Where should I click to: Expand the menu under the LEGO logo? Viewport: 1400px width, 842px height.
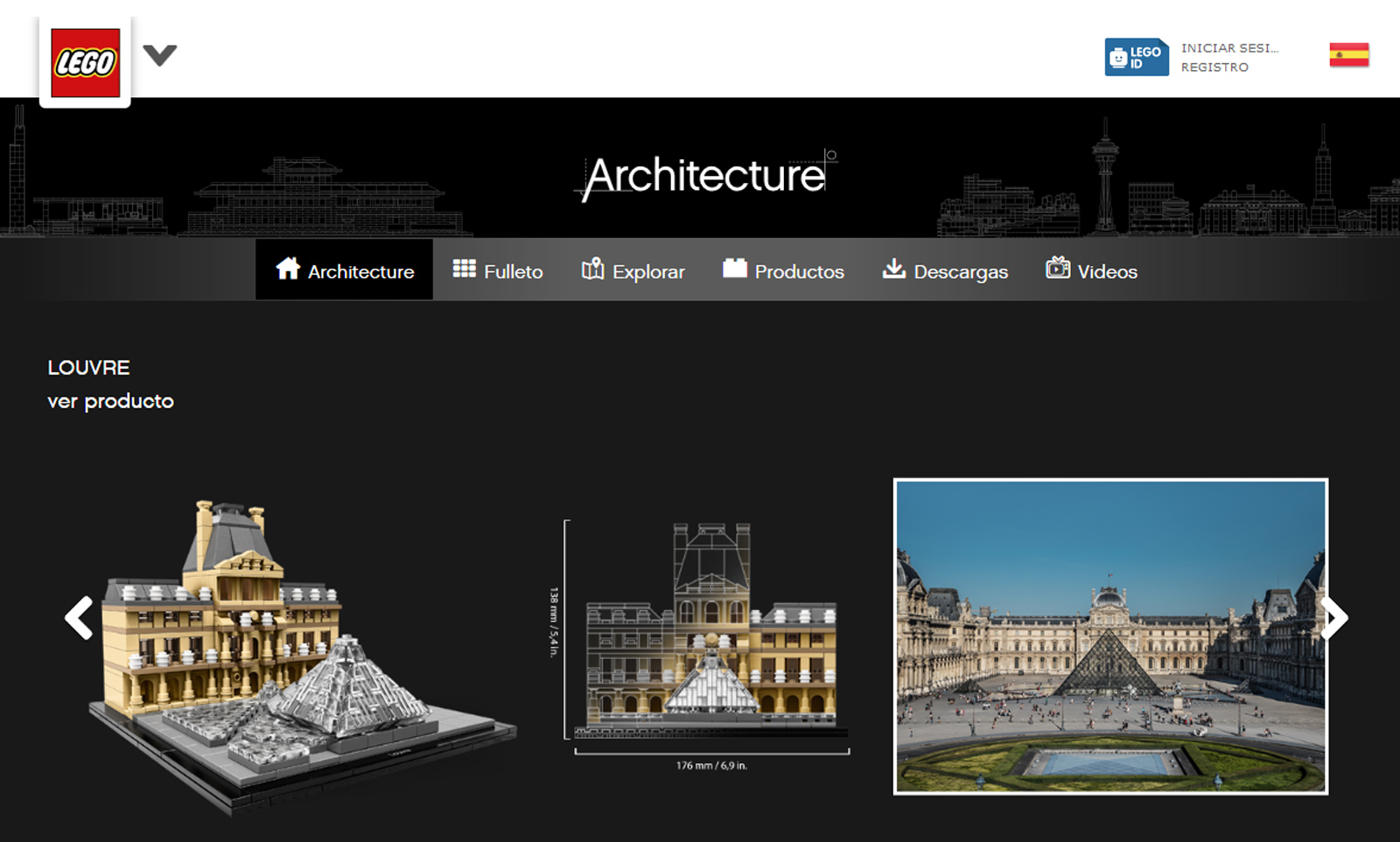coord(158,55)
